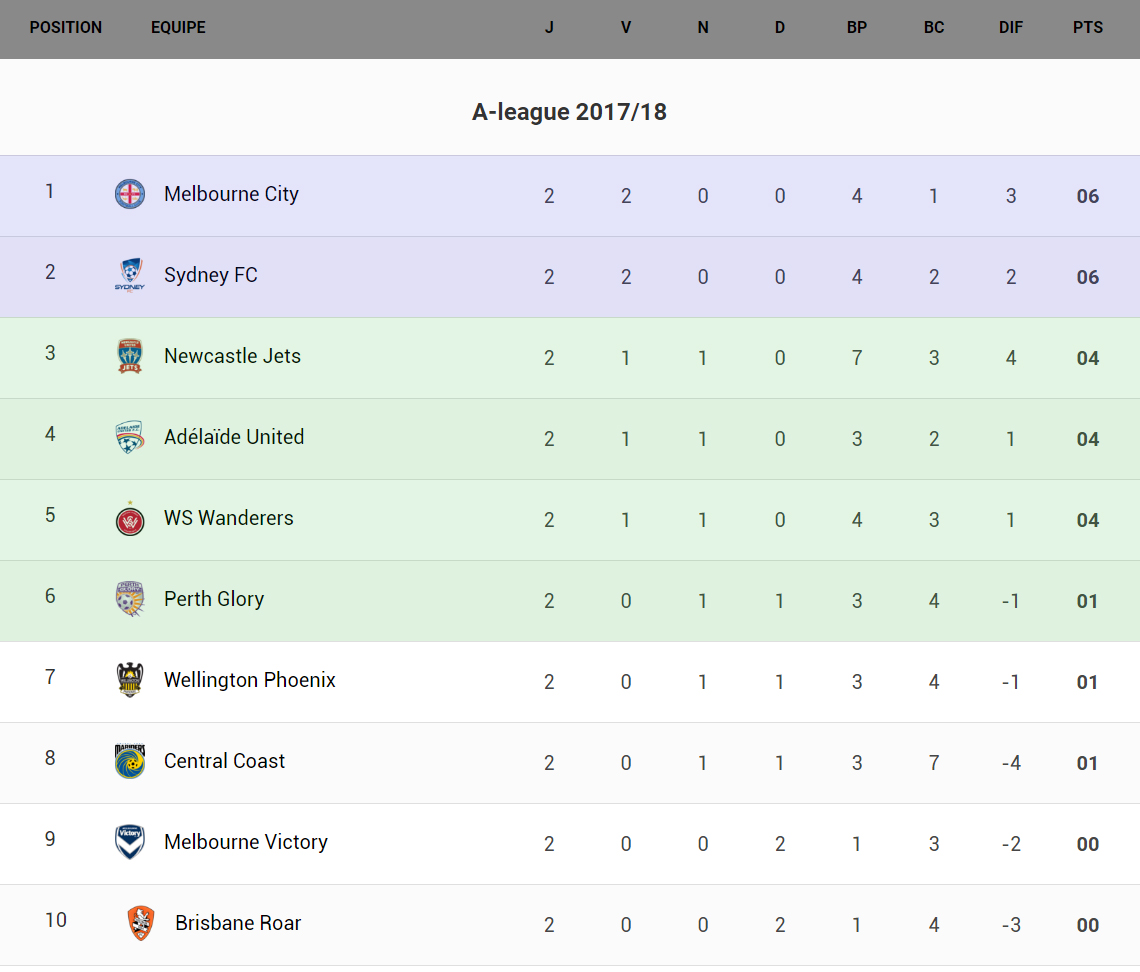The height and width of the screenshot is (972, 1140).
Task: Click the orange Brisbane Roar logo
Action: (141, 923)
